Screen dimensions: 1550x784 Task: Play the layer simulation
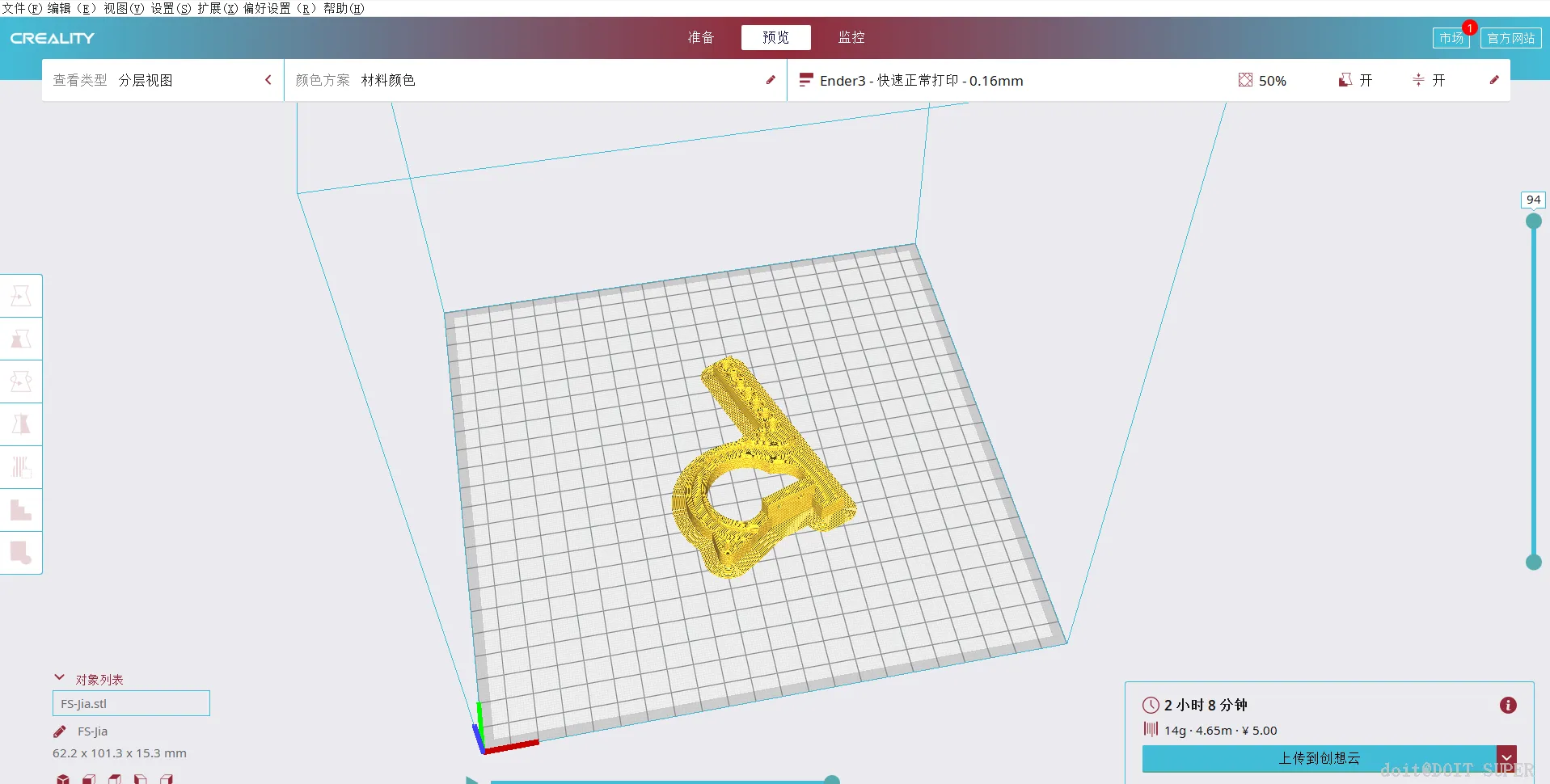pos(472,780)
